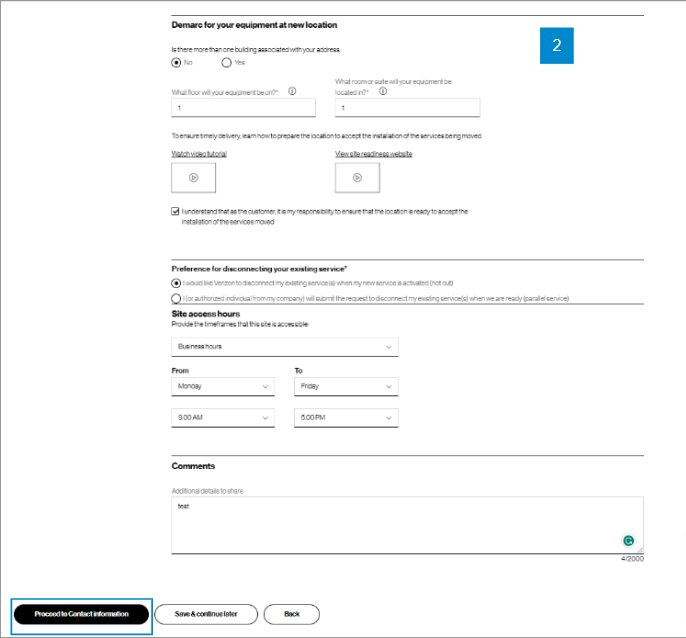Click the Grammarly icon in the comments box
686x638 pixels.
click(629, 541)
